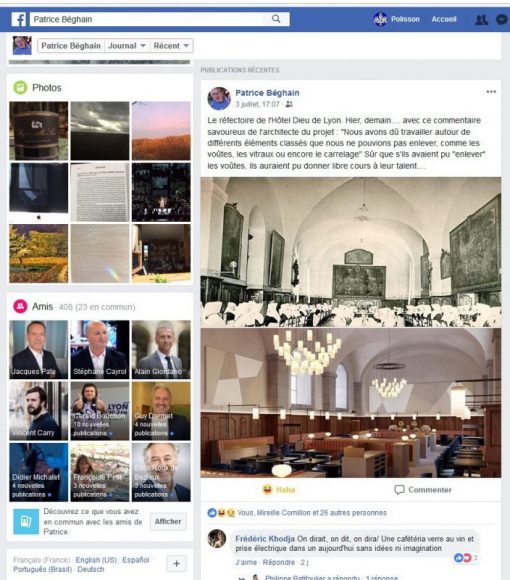510x580 pixels.
Task: Open post options three-dots menu
Action: tap(491, 92)
